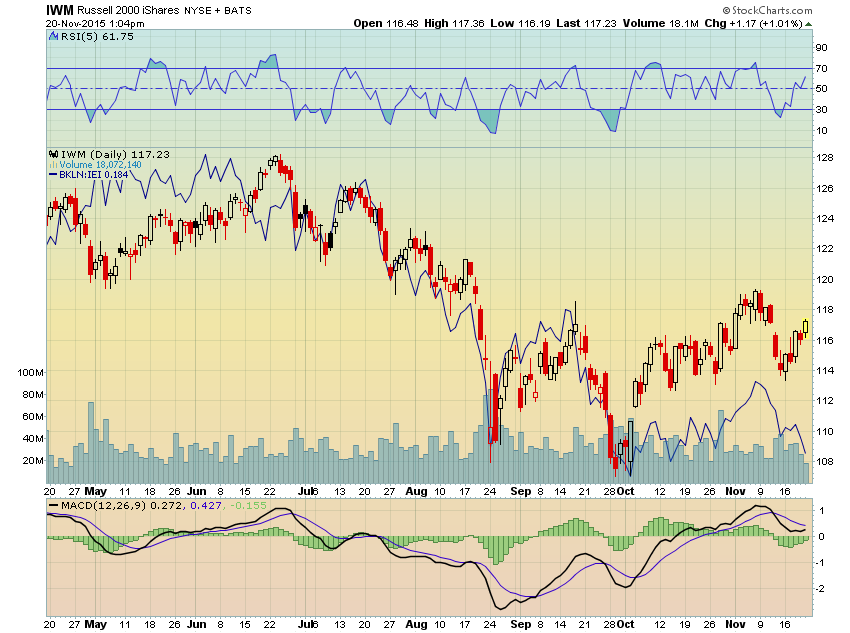Click the BKLN:IEI legend line marker

coord(53,174)
